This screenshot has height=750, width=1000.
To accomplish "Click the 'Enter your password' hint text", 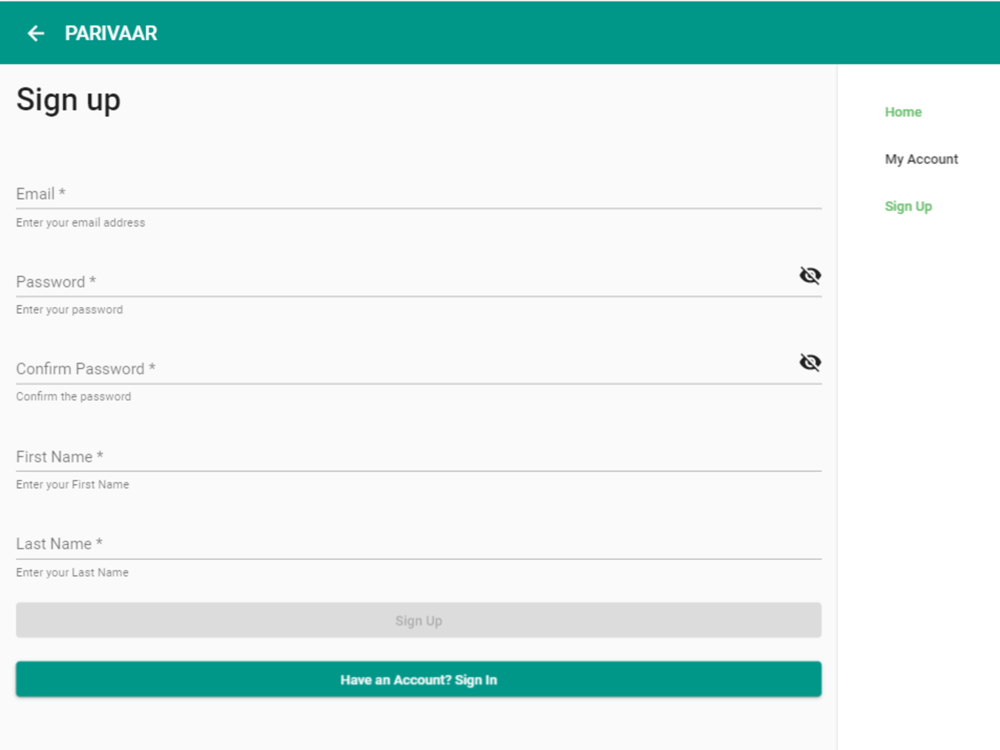I will tap(70, 310).
